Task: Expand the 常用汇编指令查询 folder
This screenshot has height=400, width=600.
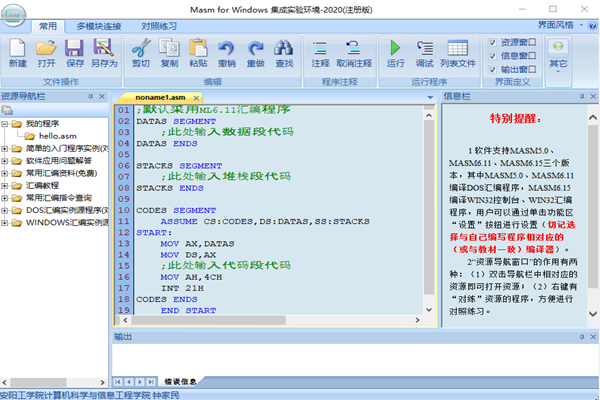Action: tap(4, 198)
